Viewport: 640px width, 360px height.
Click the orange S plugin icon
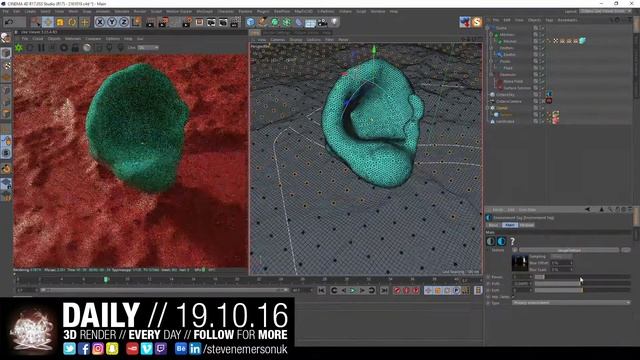(477, 22)
